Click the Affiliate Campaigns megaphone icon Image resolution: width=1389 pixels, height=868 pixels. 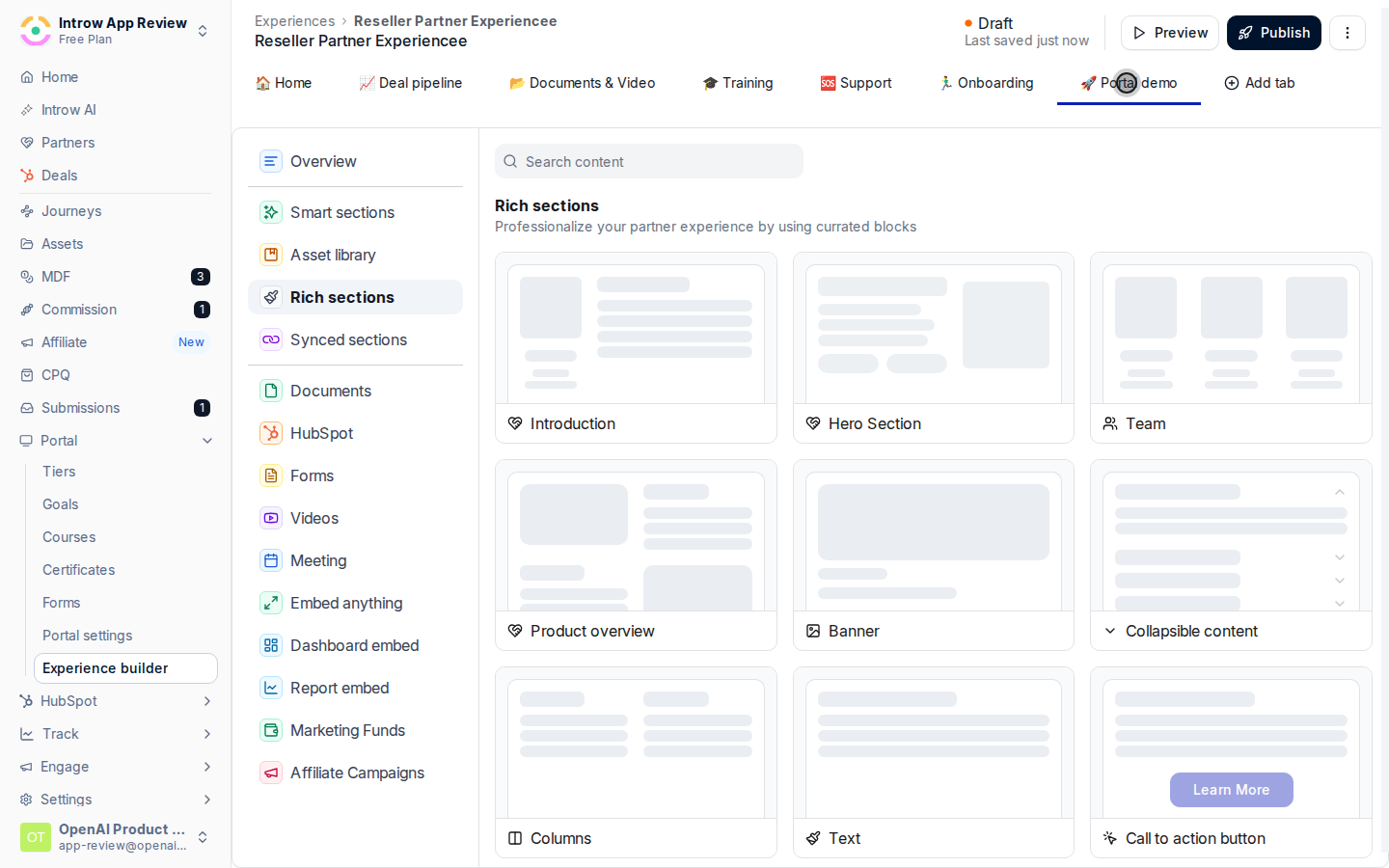[271, 773]
